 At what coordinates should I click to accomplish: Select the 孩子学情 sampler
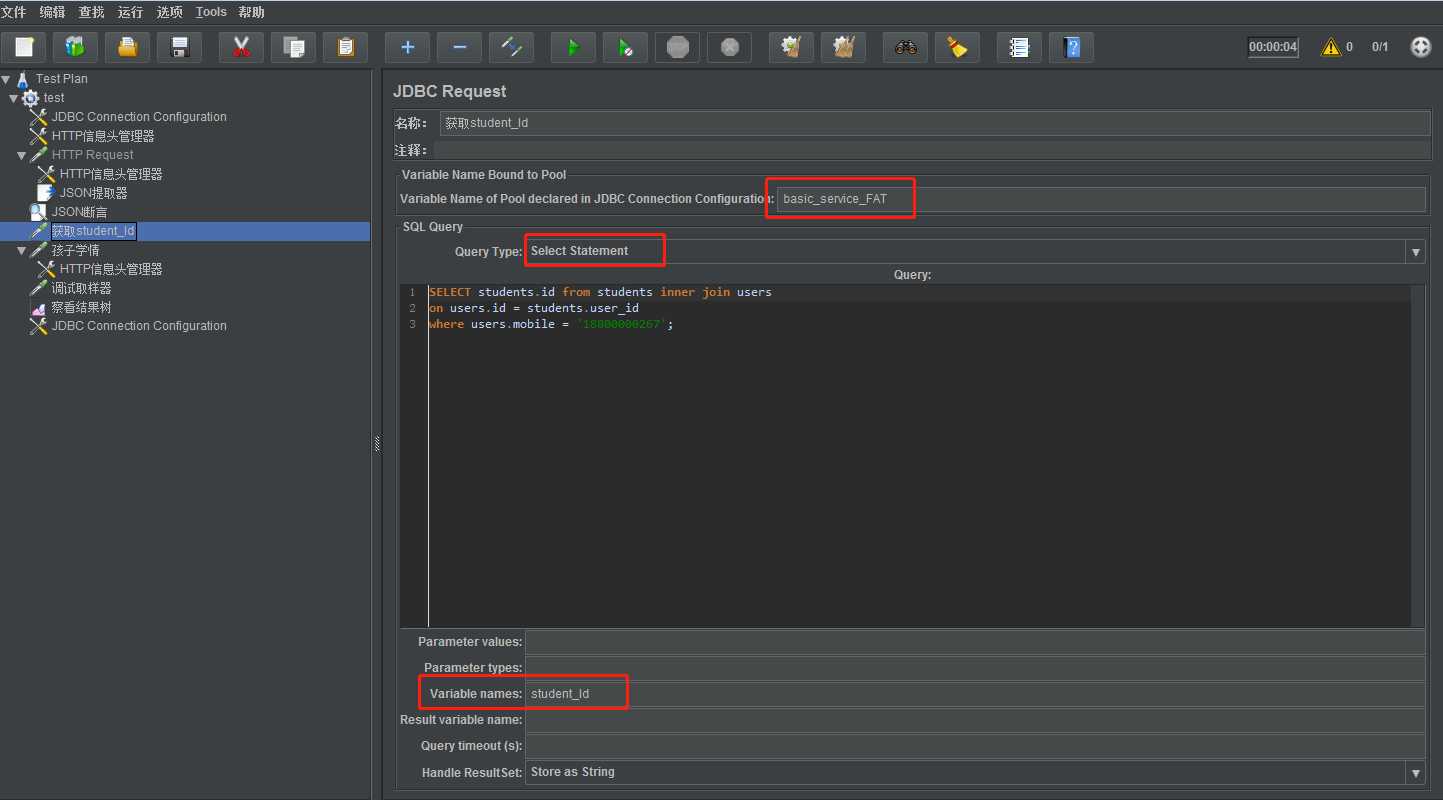tap(76, 250)
